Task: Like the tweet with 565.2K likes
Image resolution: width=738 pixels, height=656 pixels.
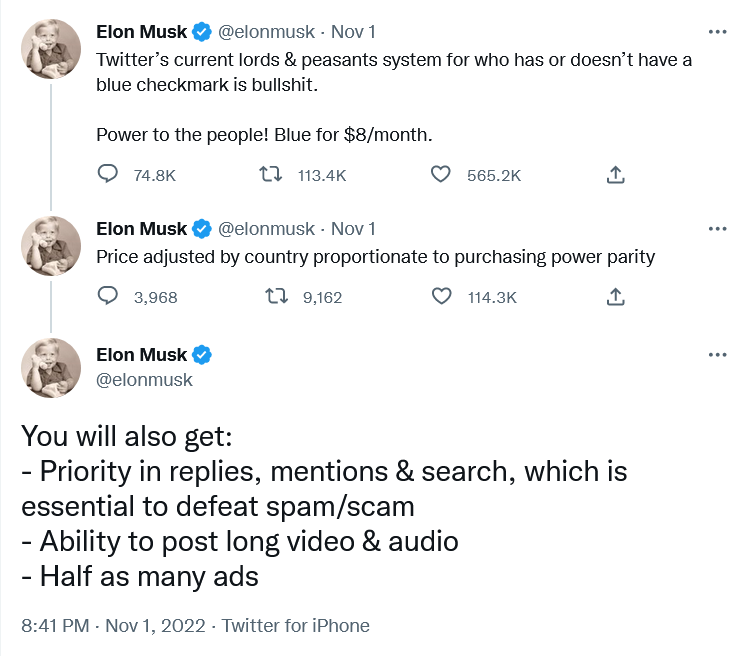Action: (x=441, y=174)
